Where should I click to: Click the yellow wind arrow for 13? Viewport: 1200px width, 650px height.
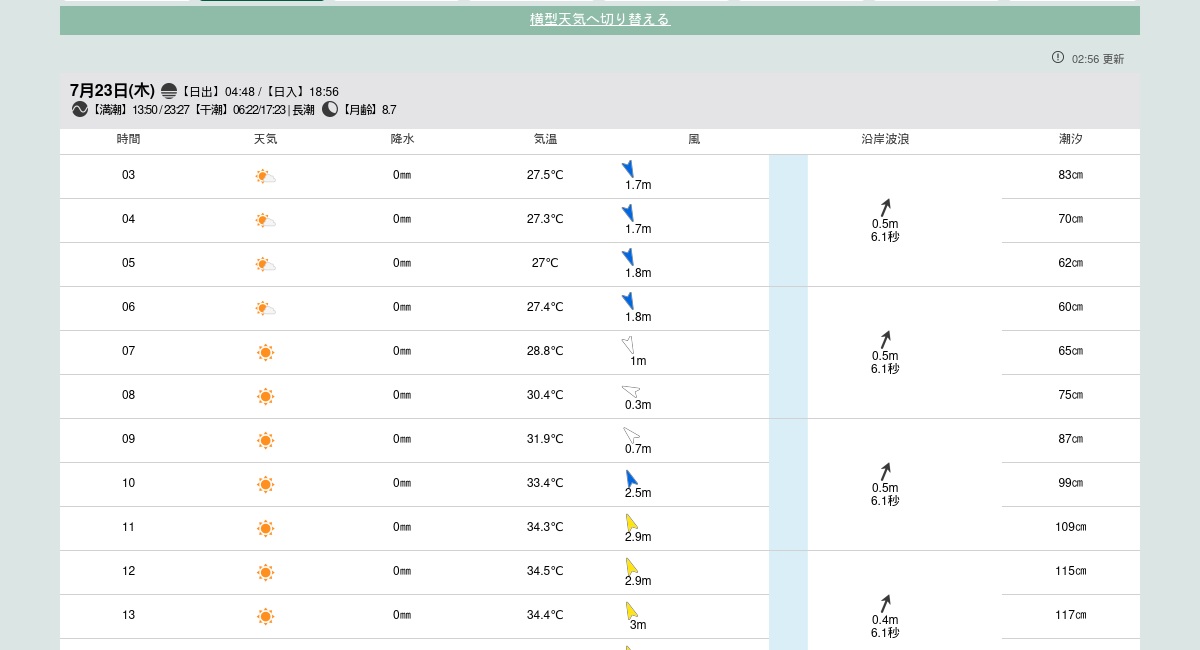click(632, 610)
